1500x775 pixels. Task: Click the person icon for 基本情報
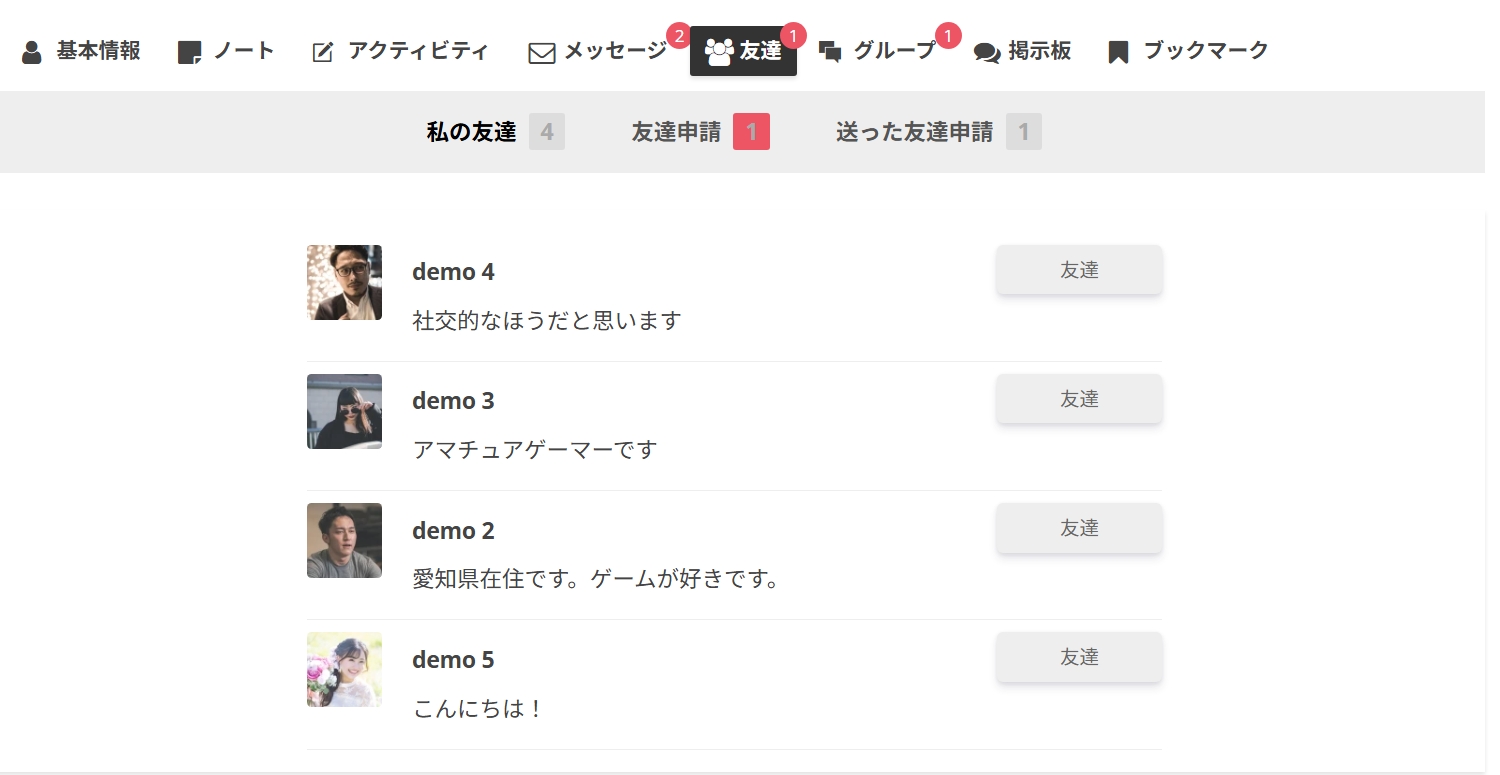(32, 52)
